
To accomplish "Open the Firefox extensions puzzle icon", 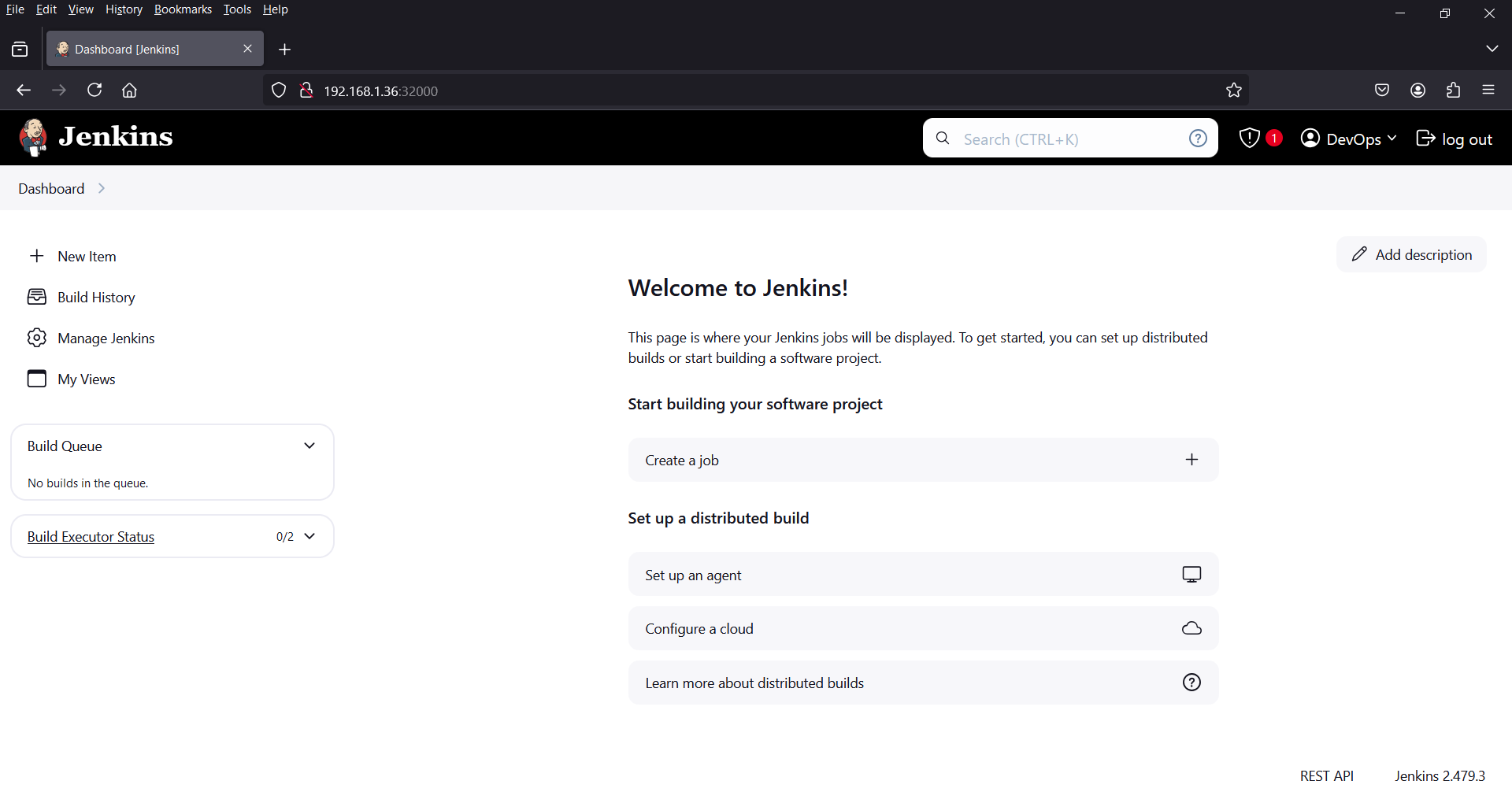I will (x=1454, y=91).
